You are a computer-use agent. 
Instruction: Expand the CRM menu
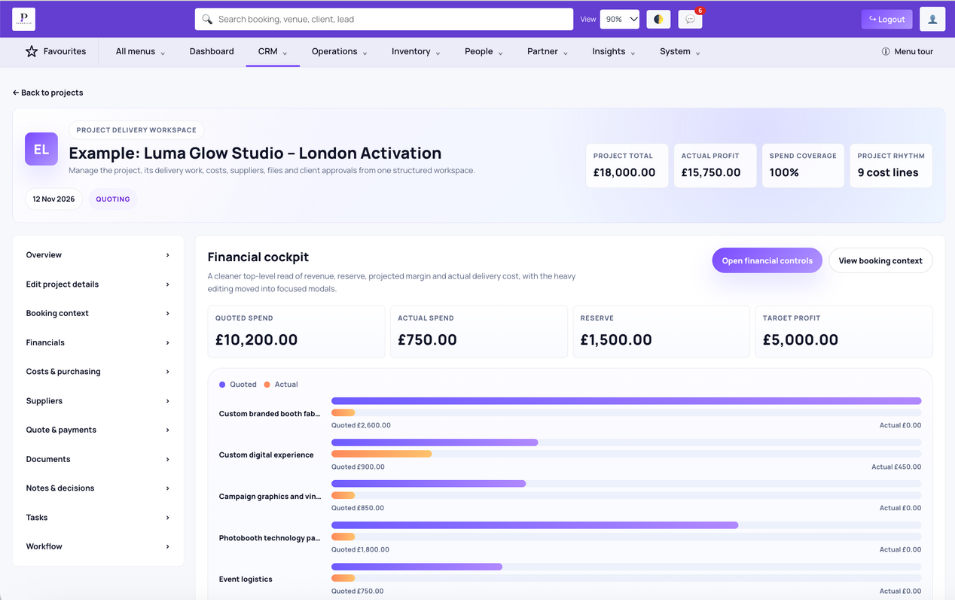(272, 52)
